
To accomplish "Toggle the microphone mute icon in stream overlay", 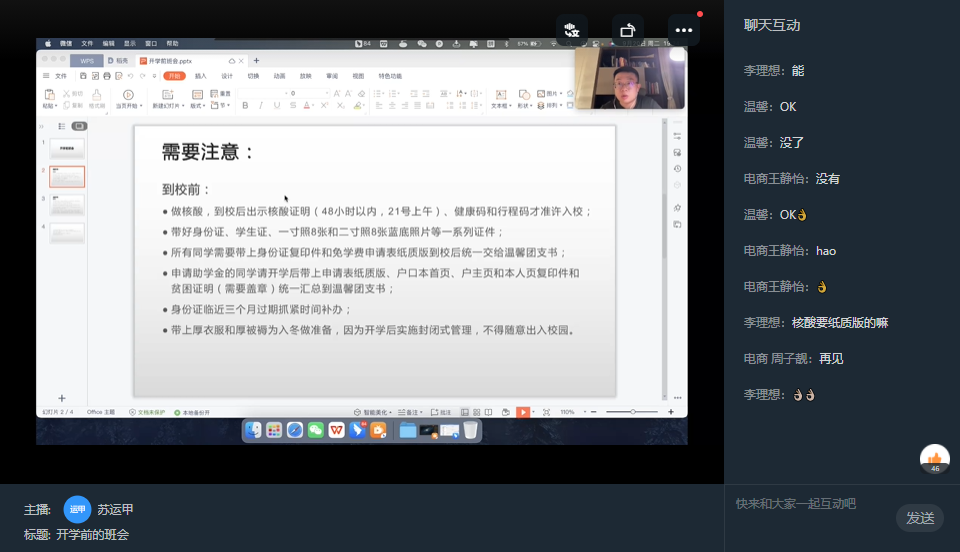I will [x=572, y=30].
